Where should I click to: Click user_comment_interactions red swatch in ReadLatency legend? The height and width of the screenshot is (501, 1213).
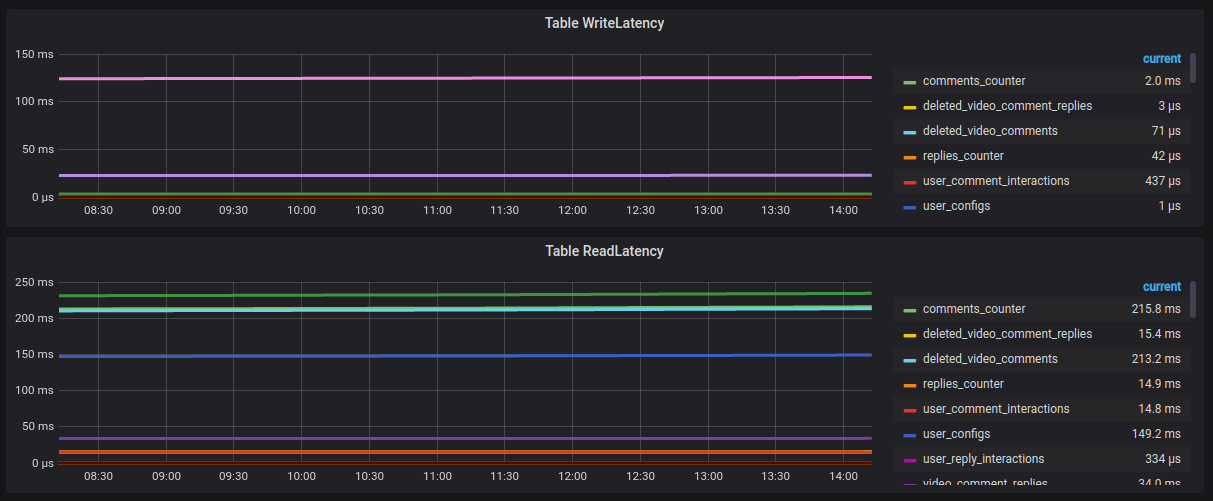pos(909,410)
